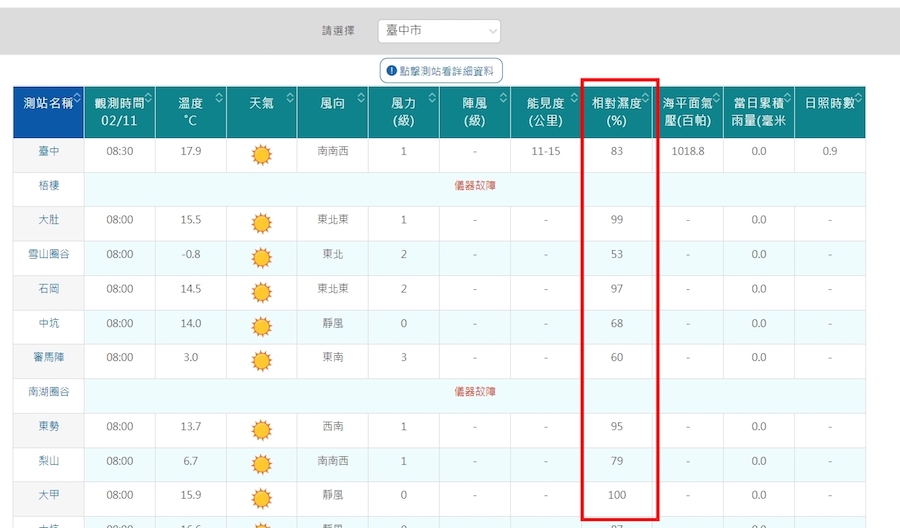The width and height of the screenshot is (900, 528).
Task: Click sunny weather icon in 雪山圈谷 row
Action: (x=261, y=258)
